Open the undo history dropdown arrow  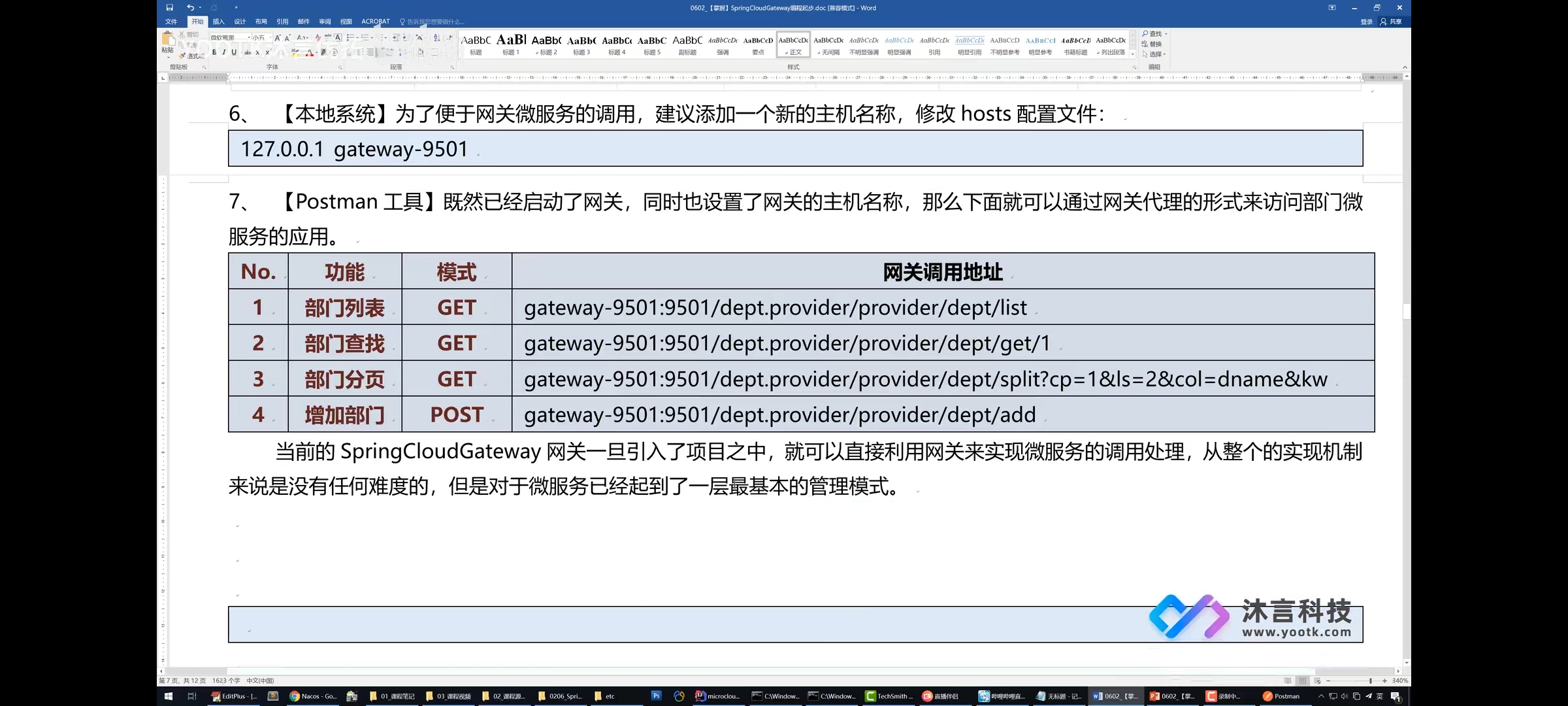tap(200, 8)
